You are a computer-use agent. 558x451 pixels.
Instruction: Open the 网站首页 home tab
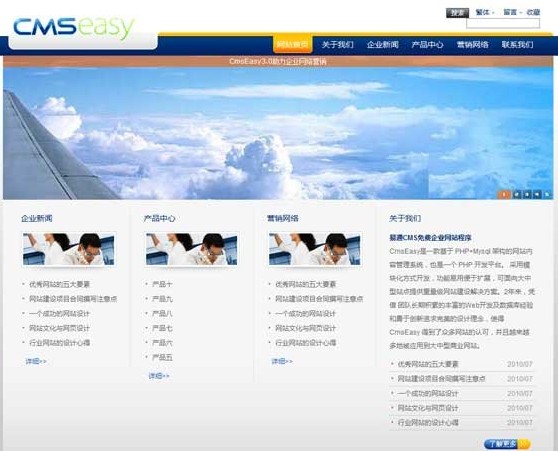coord(293,44)
